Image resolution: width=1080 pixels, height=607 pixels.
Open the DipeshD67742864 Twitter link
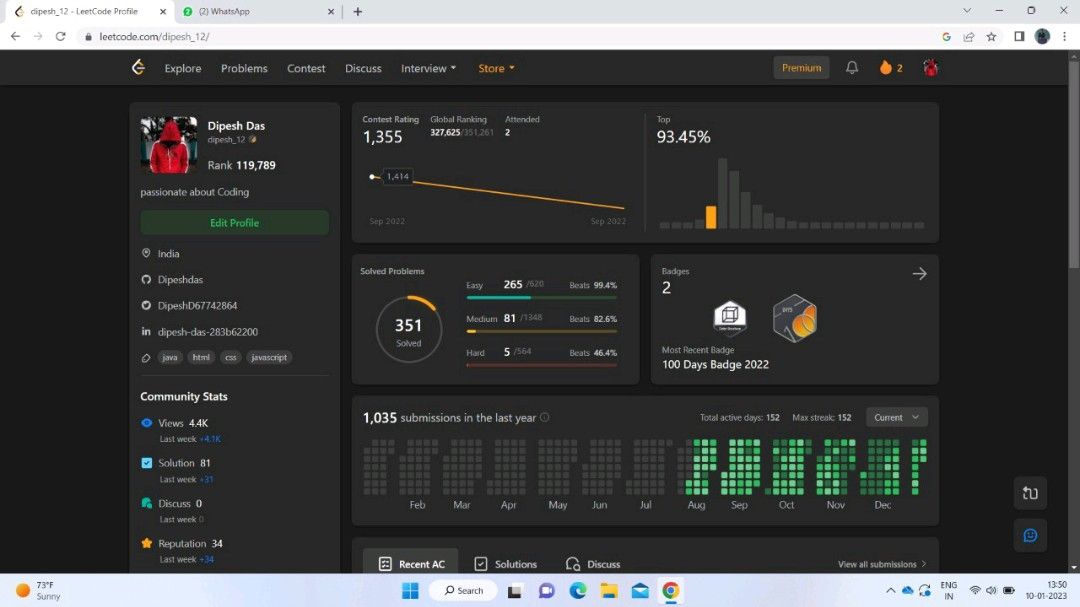pyautogui.click(x=198, y=305)
